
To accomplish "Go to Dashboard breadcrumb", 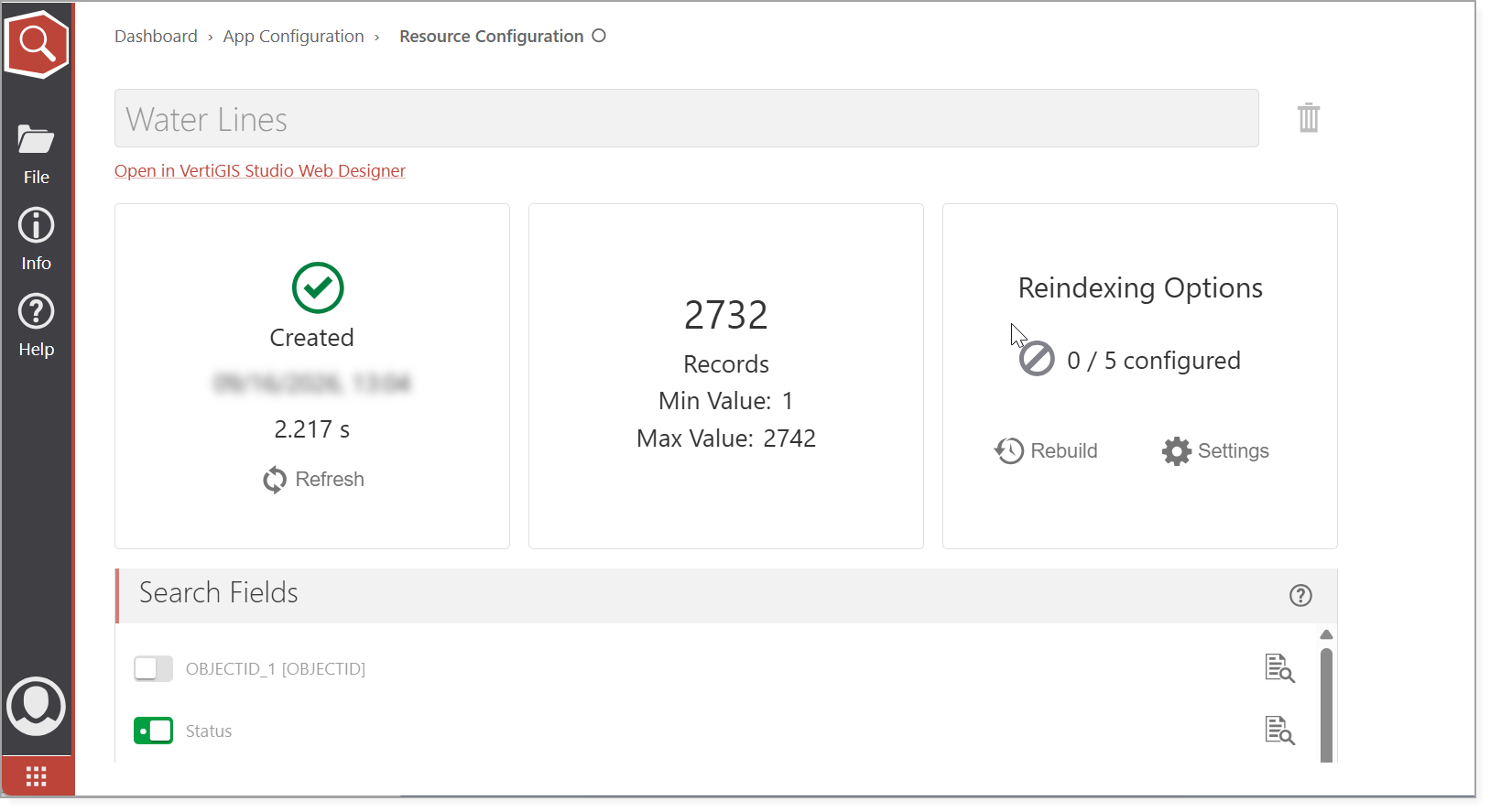I will click(x=156, y=37).
